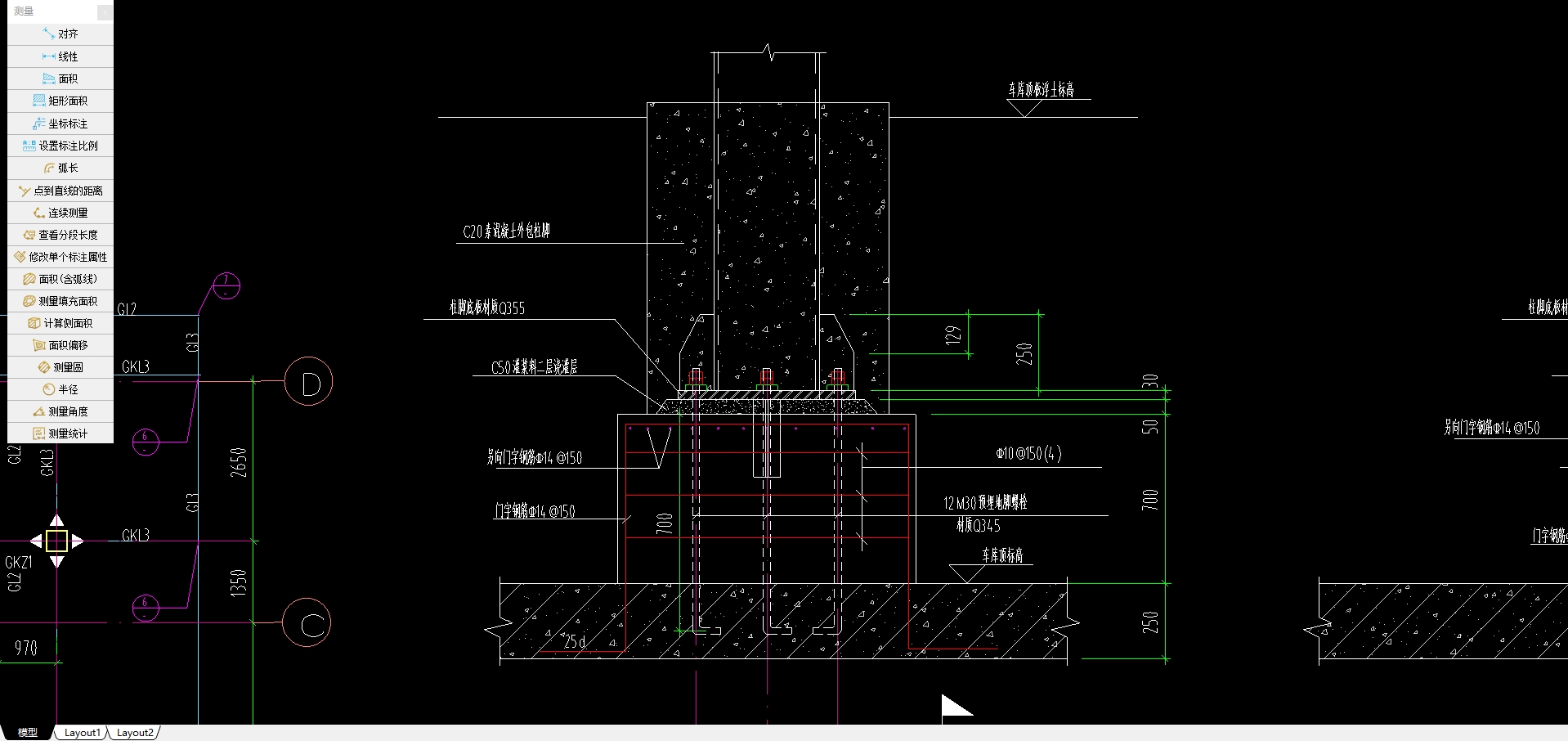Image resolution: width=1568 pixels, height=741 pixels.
Task: Click 设置标注比例 to set annotation scale
Action: (x=60, y=146)
